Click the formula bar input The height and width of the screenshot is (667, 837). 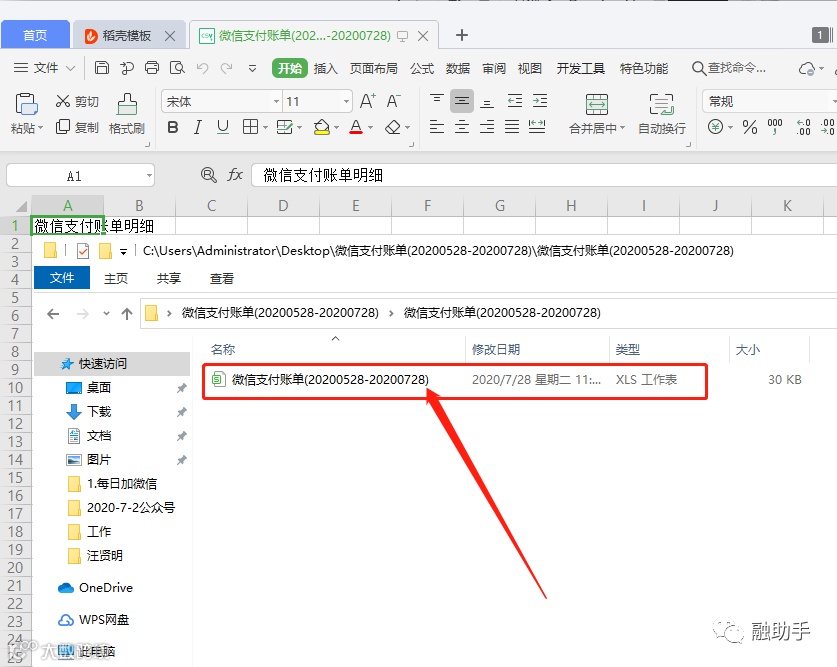click(544, 175)
